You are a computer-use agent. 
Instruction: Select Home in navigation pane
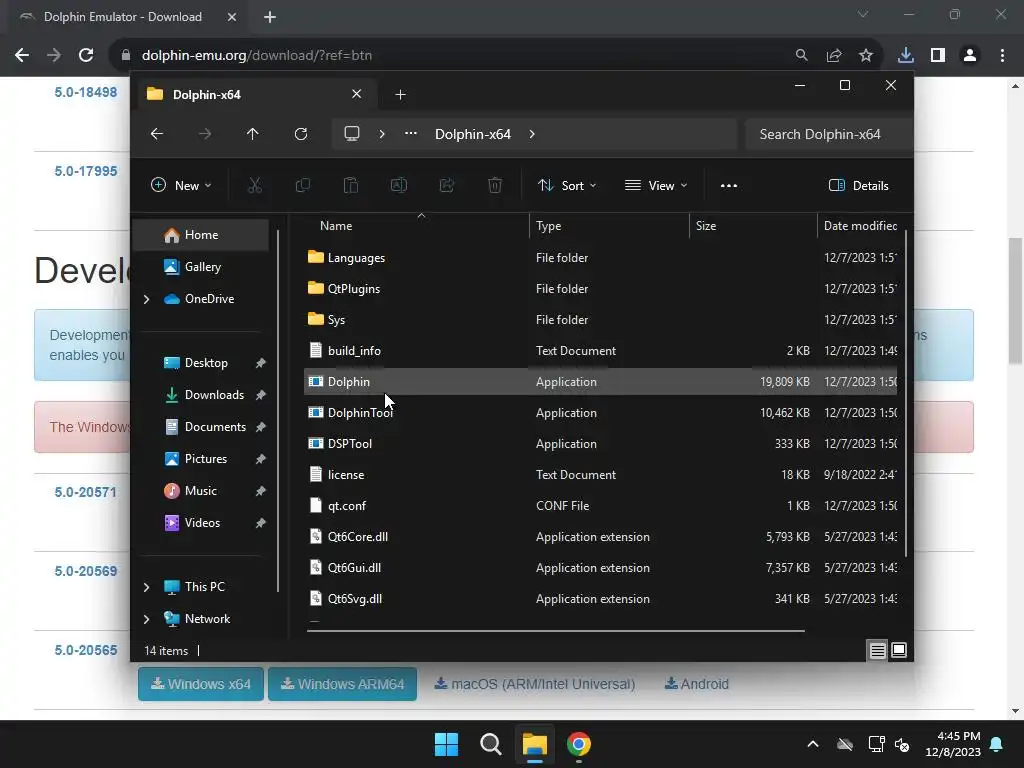pyautogui.click(x=201, y=235)
